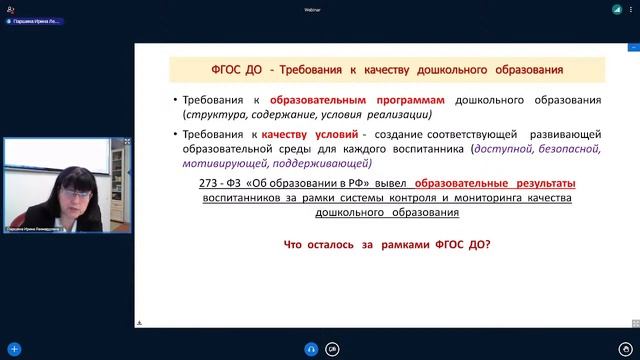This screenshot has height=360, width=640.
Task: Open the participants list icon
Action: 11,9
